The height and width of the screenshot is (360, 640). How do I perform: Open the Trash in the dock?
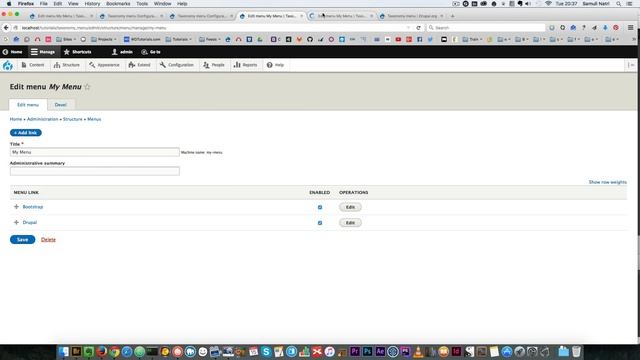click(x=576, y=351)
